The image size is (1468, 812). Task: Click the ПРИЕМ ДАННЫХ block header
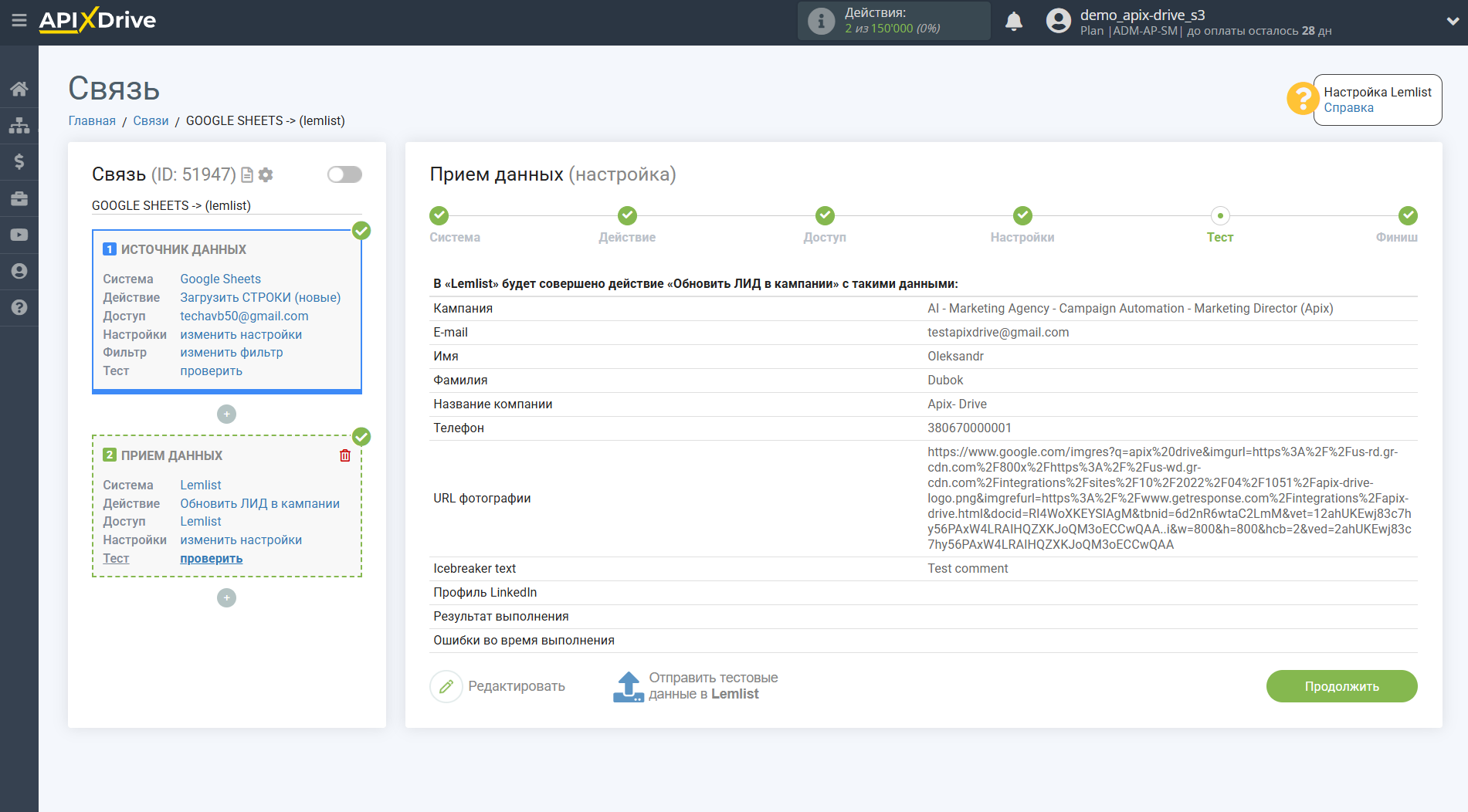[x=171, y=456]
